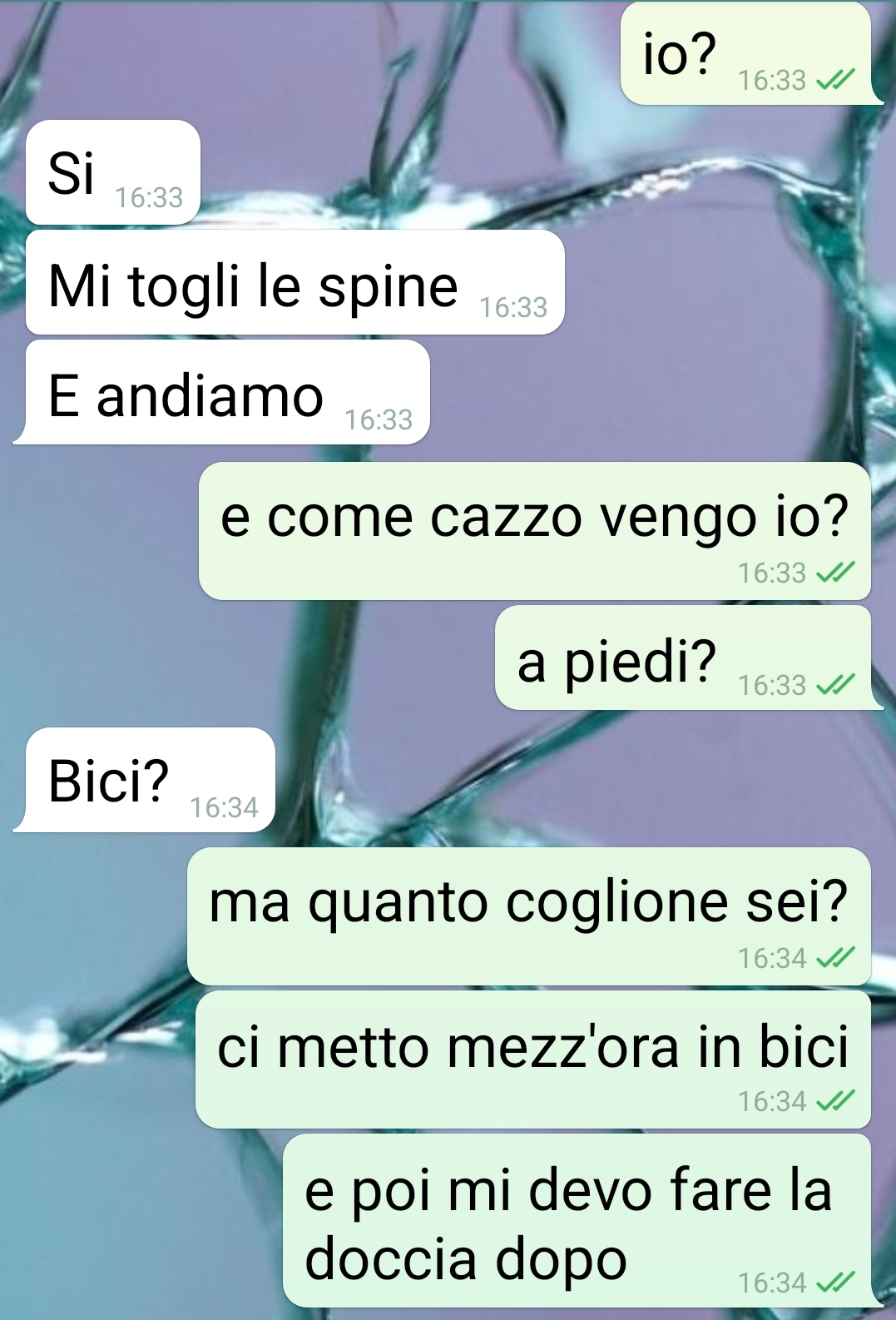
Task: Tap checkmarks on 'ci metto mezz'ora in bici'
Action: (x=835, y=1101)
